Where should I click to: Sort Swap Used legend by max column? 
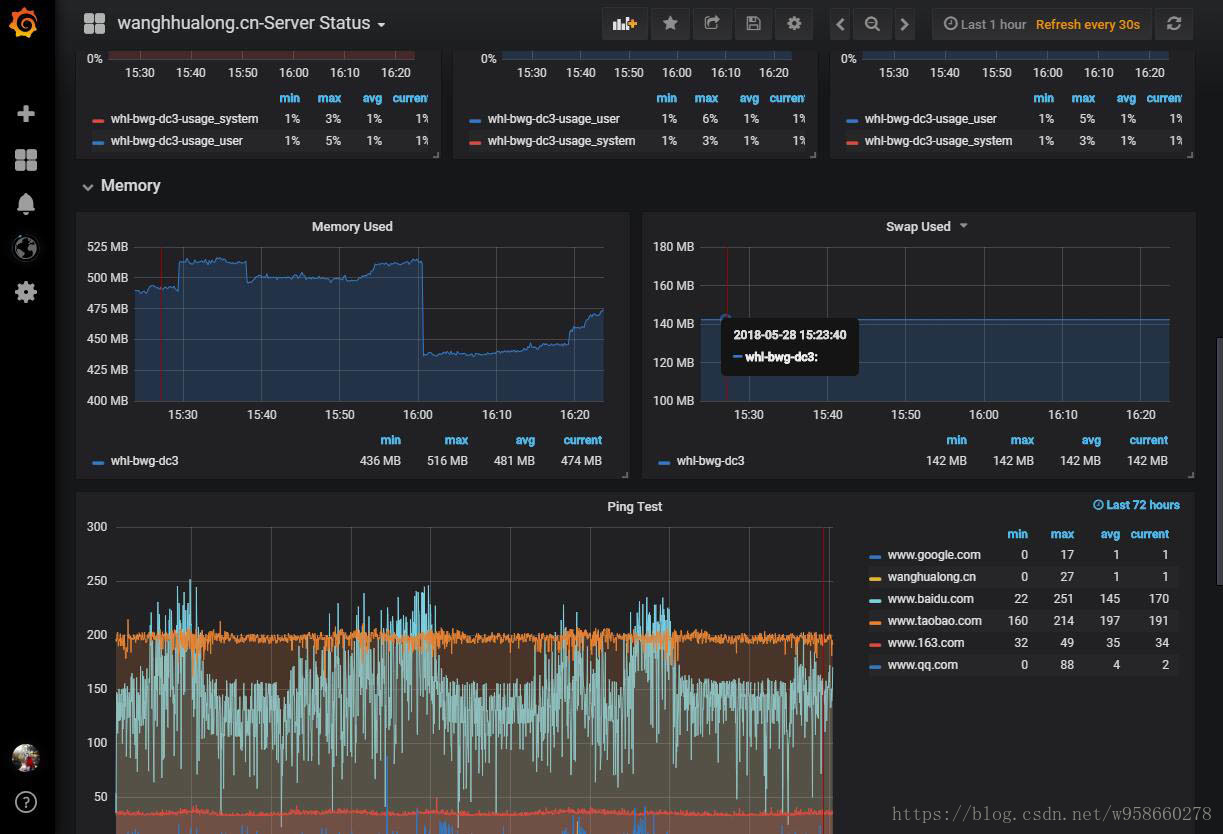click(x=1022, y=440)
